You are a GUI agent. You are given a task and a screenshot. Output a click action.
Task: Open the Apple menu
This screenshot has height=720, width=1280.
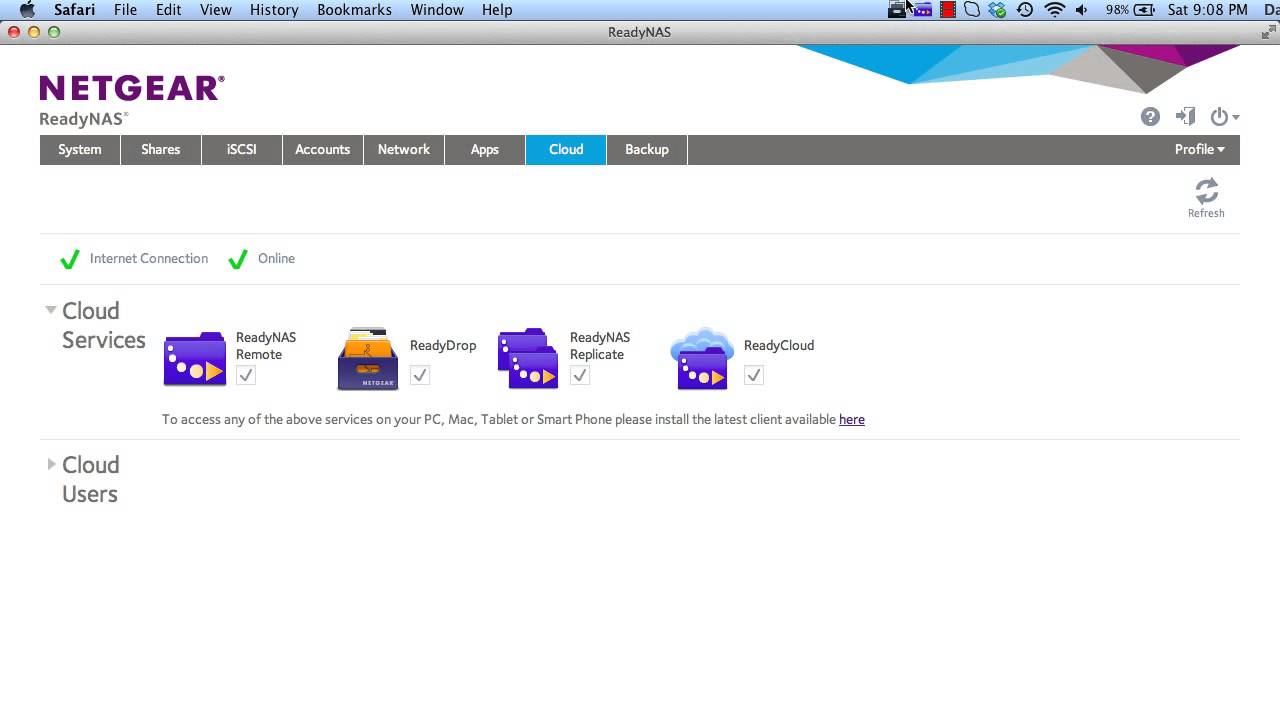(x=27, y=10)
